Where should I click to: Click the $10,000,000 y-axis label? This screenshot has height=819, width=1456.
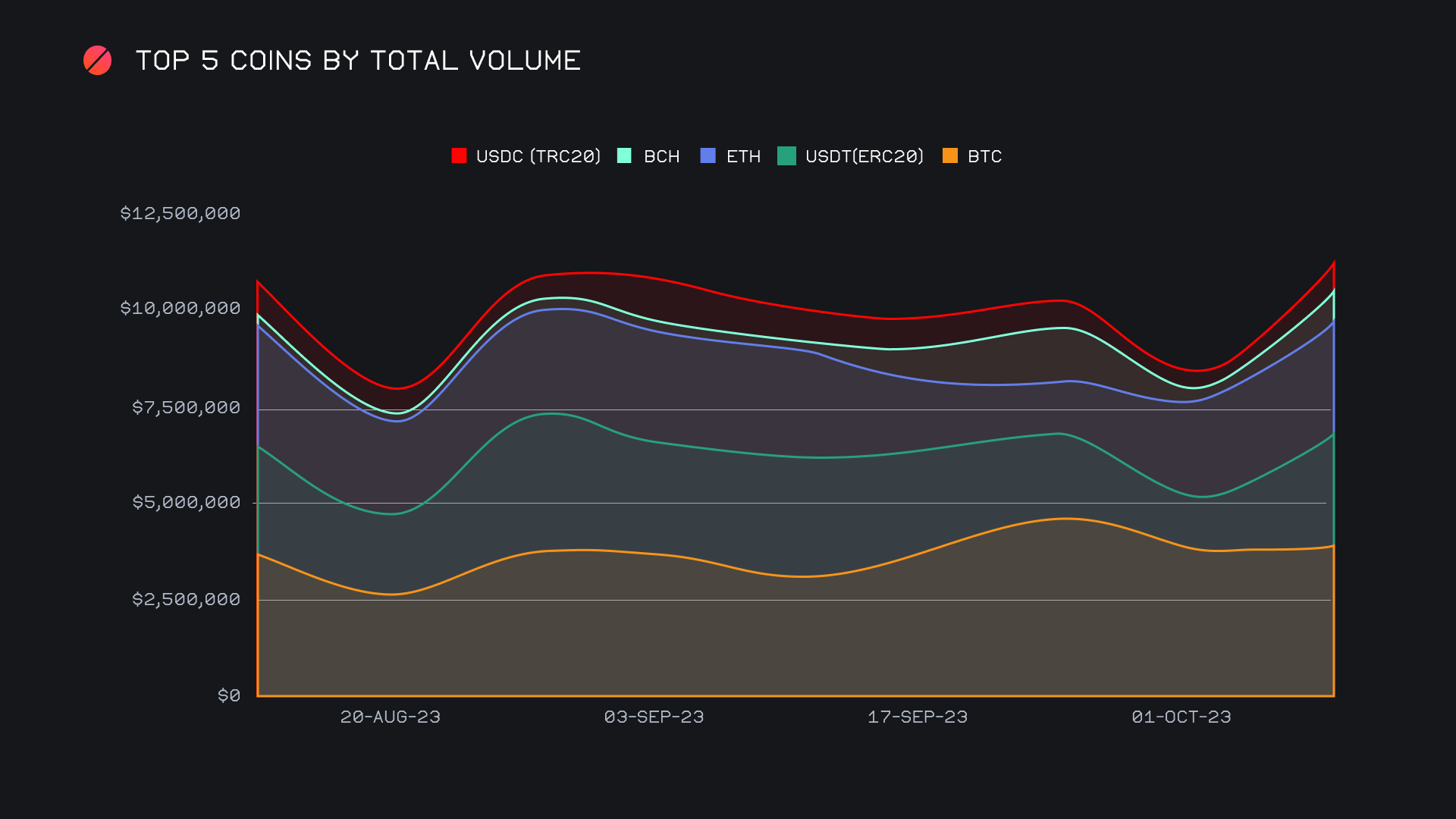(x=180, y=308)
